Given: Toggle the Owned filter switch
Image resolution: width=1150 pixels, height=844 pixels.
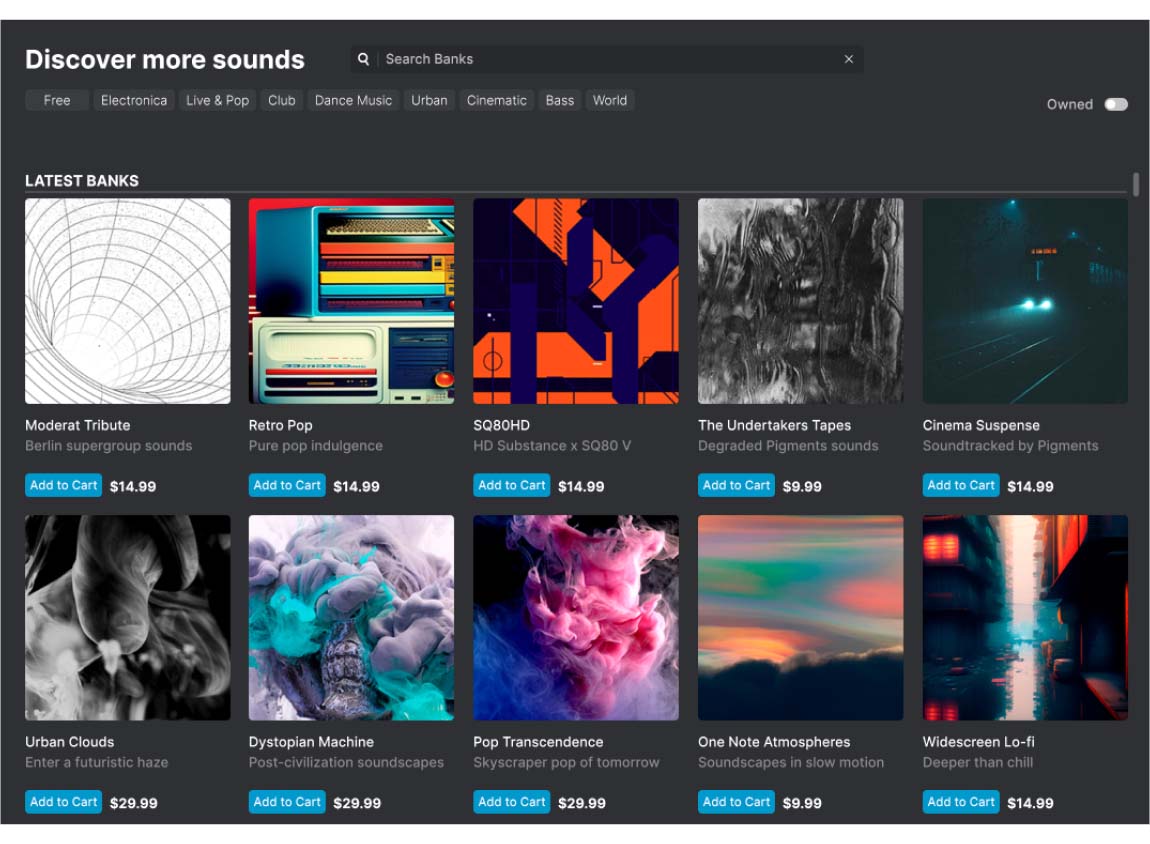Looking at the screenshot, I should tap(1115, 104).
